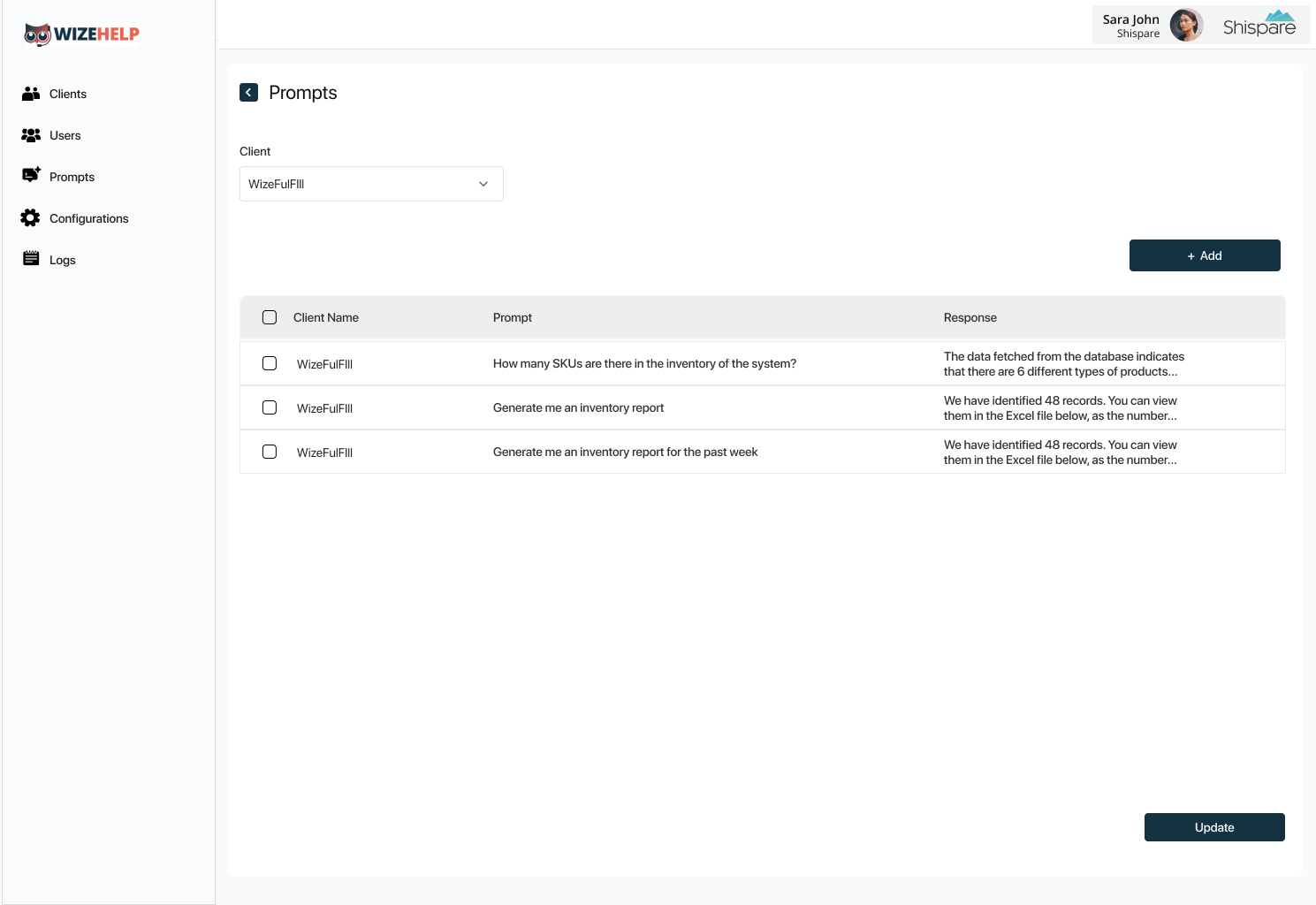Sort by the Response column header
Screen dimensions: 1316x905
[970, 317]
